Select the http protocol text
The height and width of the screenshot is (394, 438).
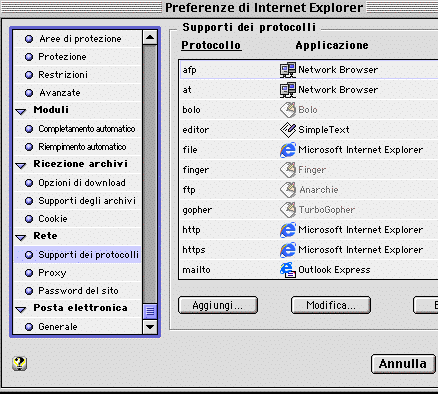(x=191, y=230)
